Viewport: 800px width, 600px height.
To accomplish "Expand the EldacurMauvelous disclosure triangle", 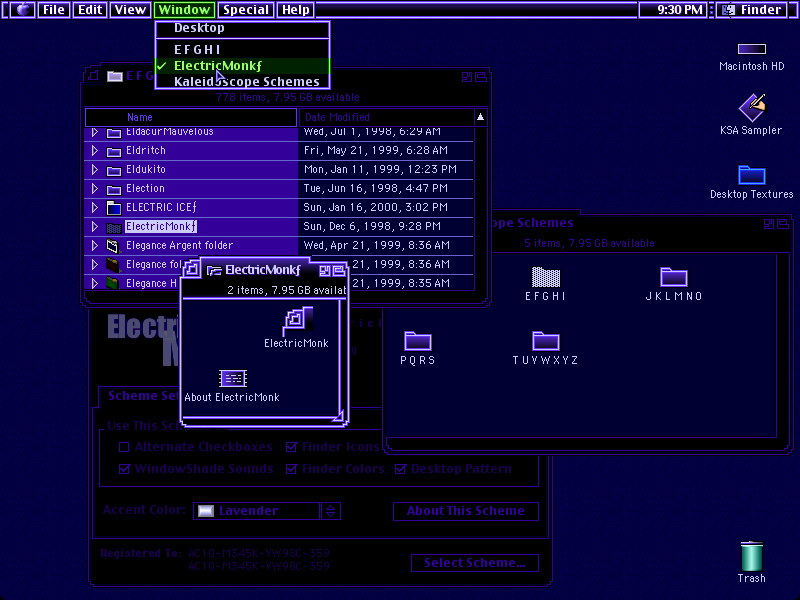I will 94,132.
